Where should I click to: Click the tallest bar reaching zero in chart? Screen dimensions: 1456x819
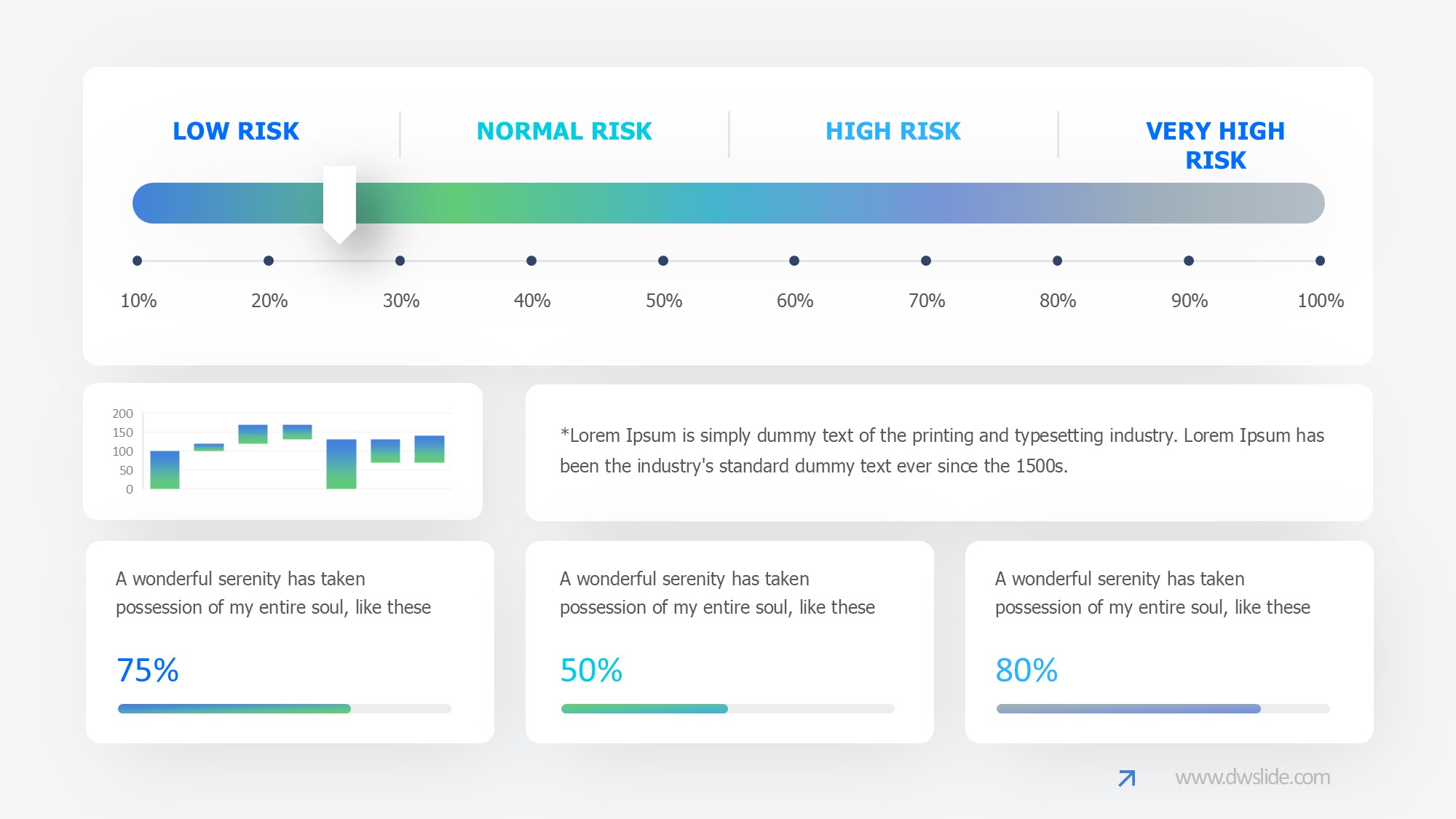(341, 464)
